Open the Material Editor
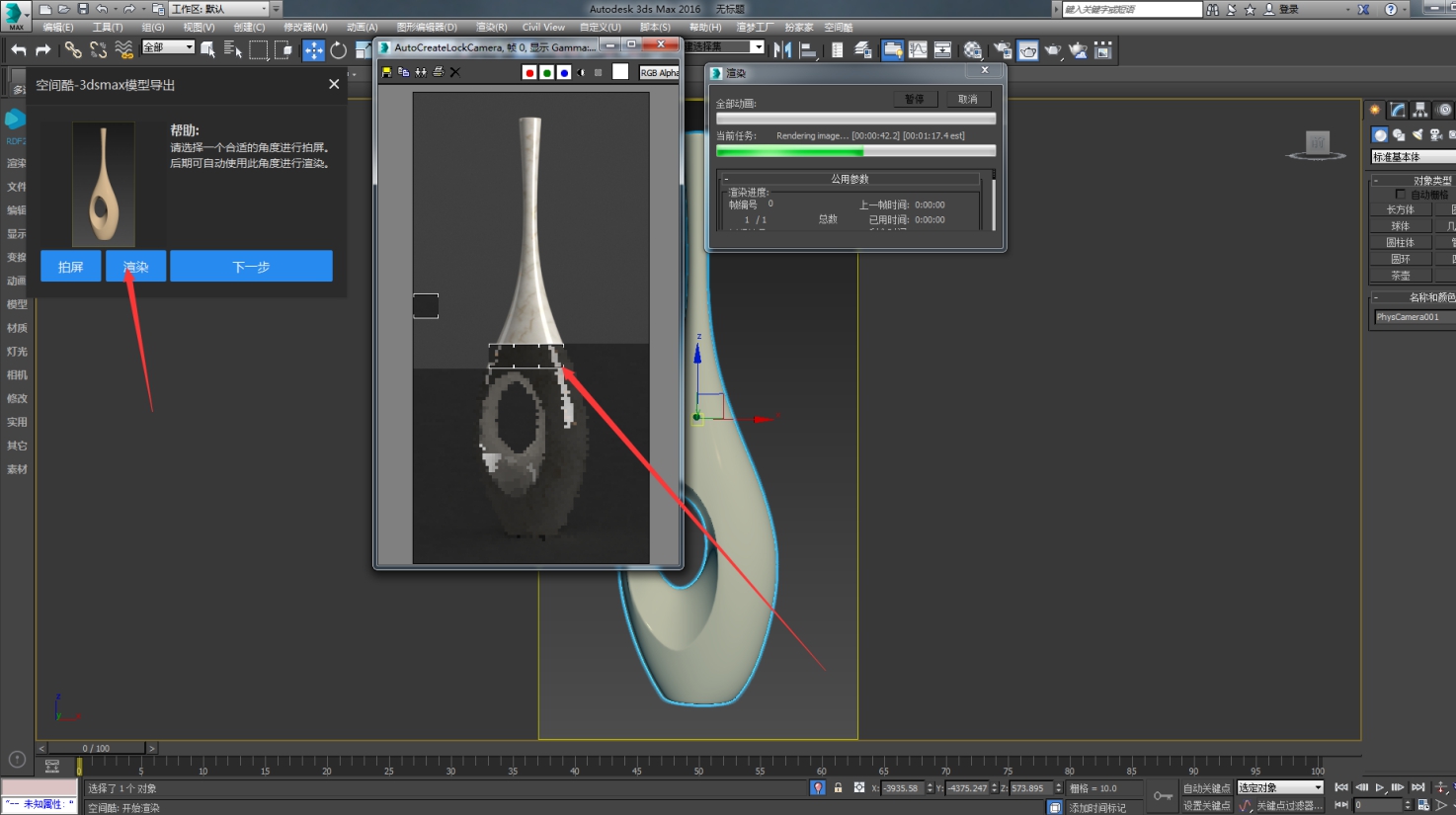The width and height of the screenshot is (1456, 815). (x=973, y=49)
